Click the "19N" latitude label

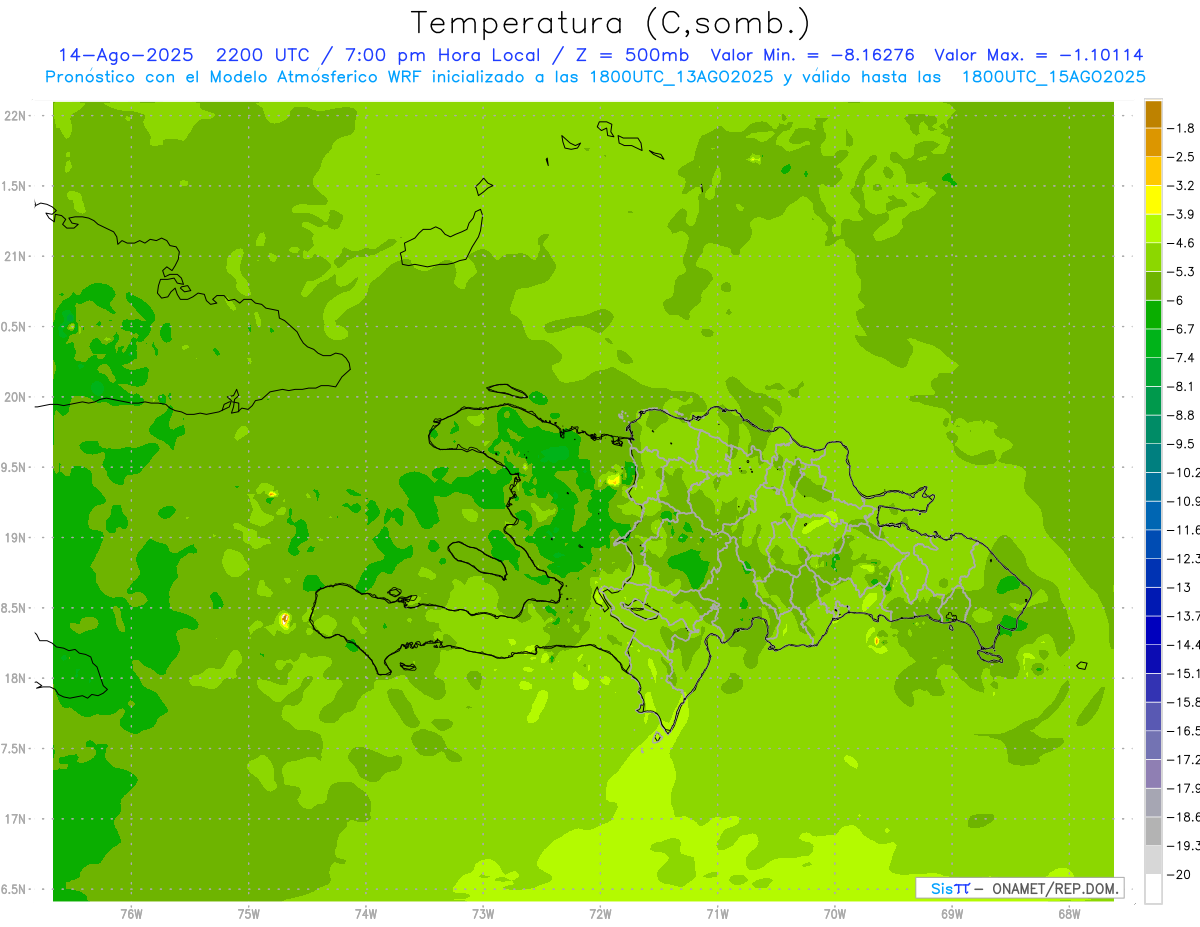[15, 538]
